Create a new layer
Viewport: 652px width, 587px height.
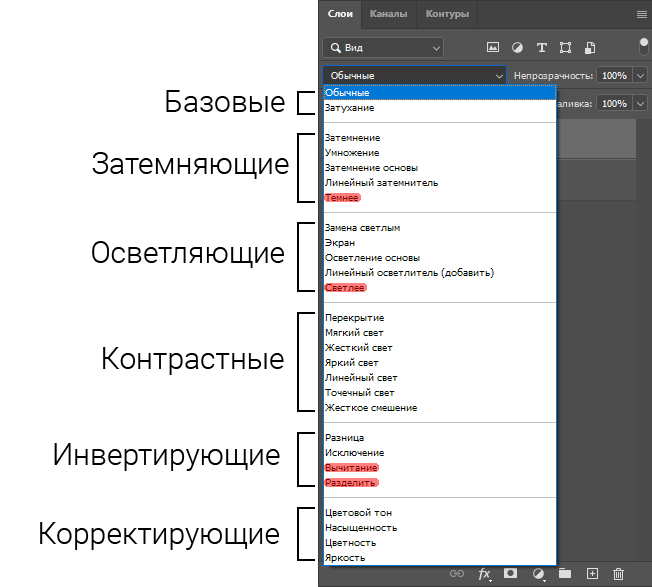click(592, 573)
